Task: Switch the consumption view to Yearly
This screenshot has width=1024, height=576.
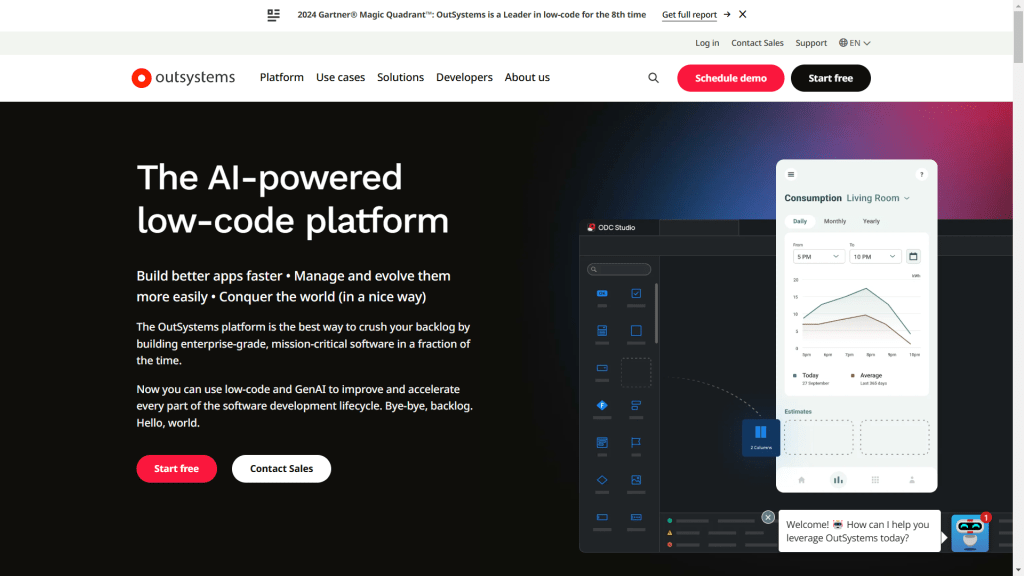Action: click(871, 220)
